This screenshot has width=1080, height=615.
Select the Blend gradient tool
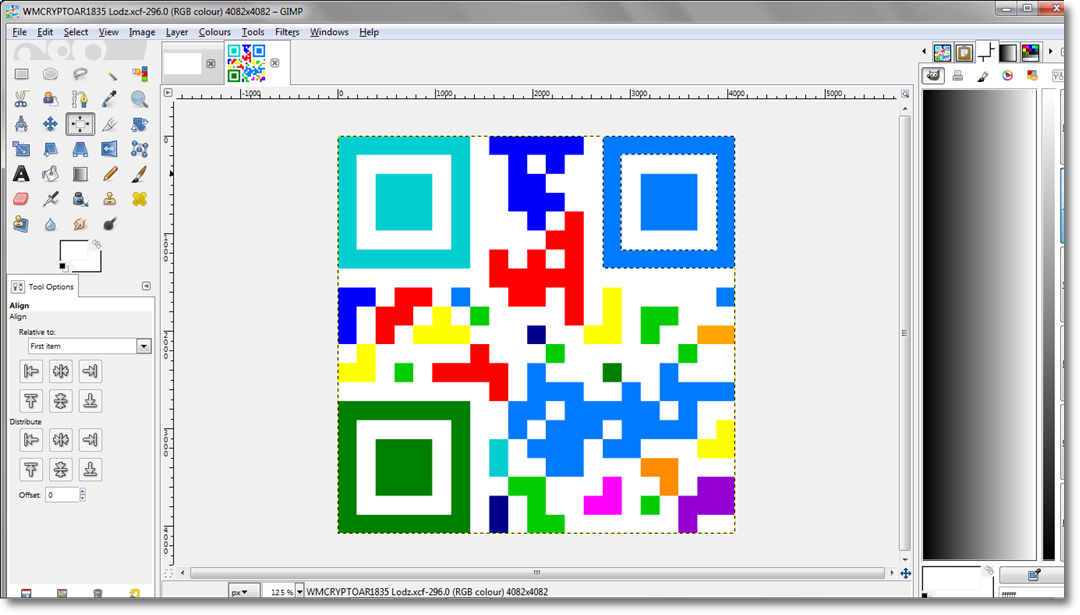80,174
